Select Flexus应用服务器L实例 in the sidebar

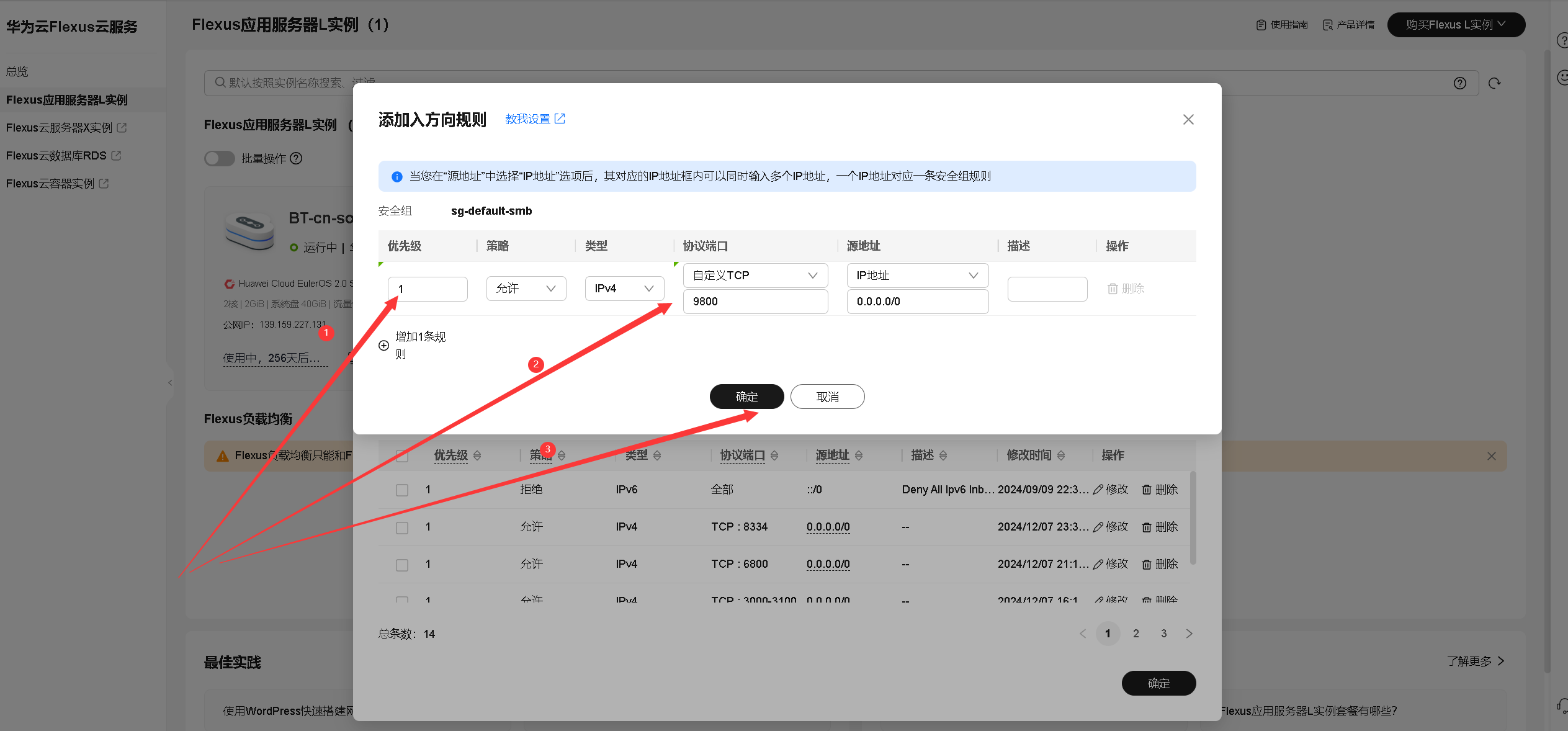tap(67, 100)
